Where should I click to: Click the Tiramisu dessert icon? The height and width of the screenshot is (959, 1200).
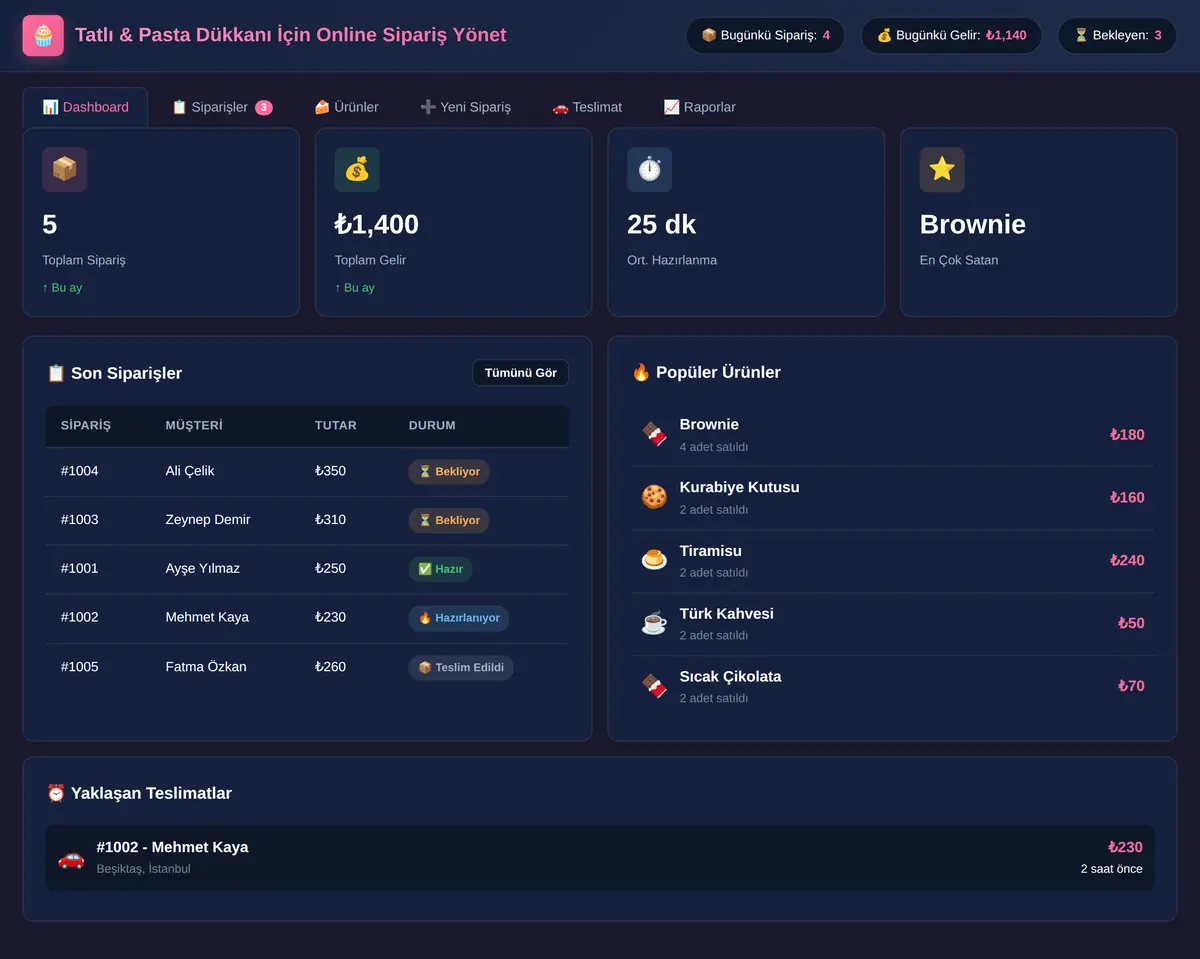[x=654, y=560]
